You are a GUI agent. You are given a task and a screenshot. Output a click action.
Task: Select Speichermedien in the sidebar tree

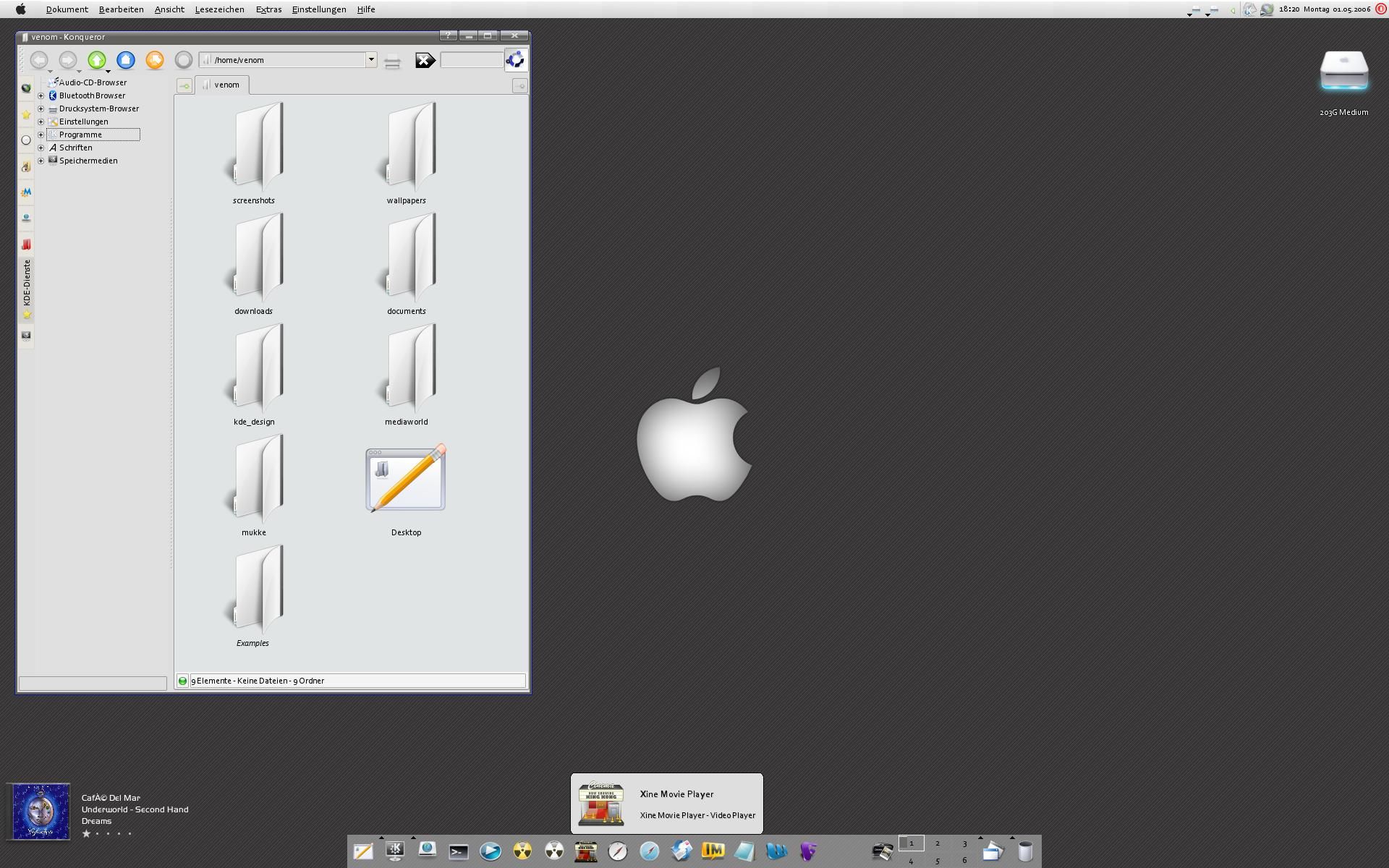(x=82, y=161)
